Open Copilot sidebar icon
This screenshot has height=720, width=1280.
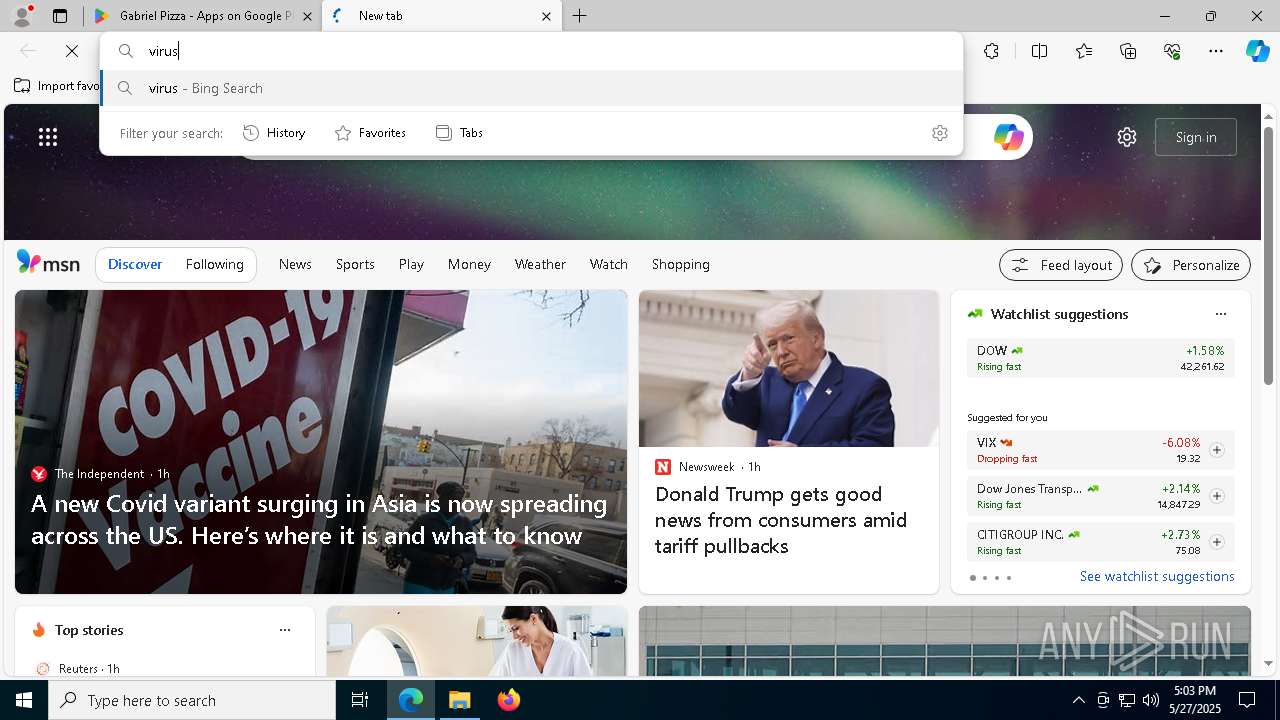1258,51
